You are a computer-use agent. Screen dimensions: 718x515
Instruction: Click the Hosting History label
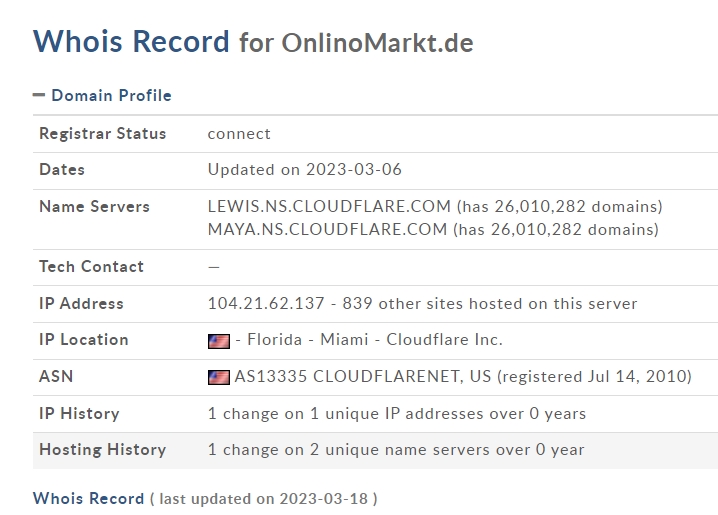(103, 450)
